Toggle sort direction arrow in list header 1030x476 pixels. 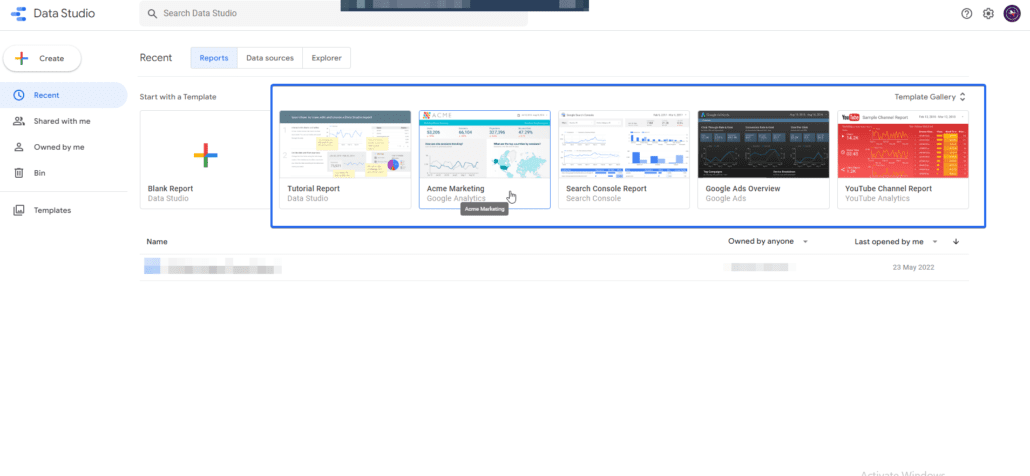[956, 242]
